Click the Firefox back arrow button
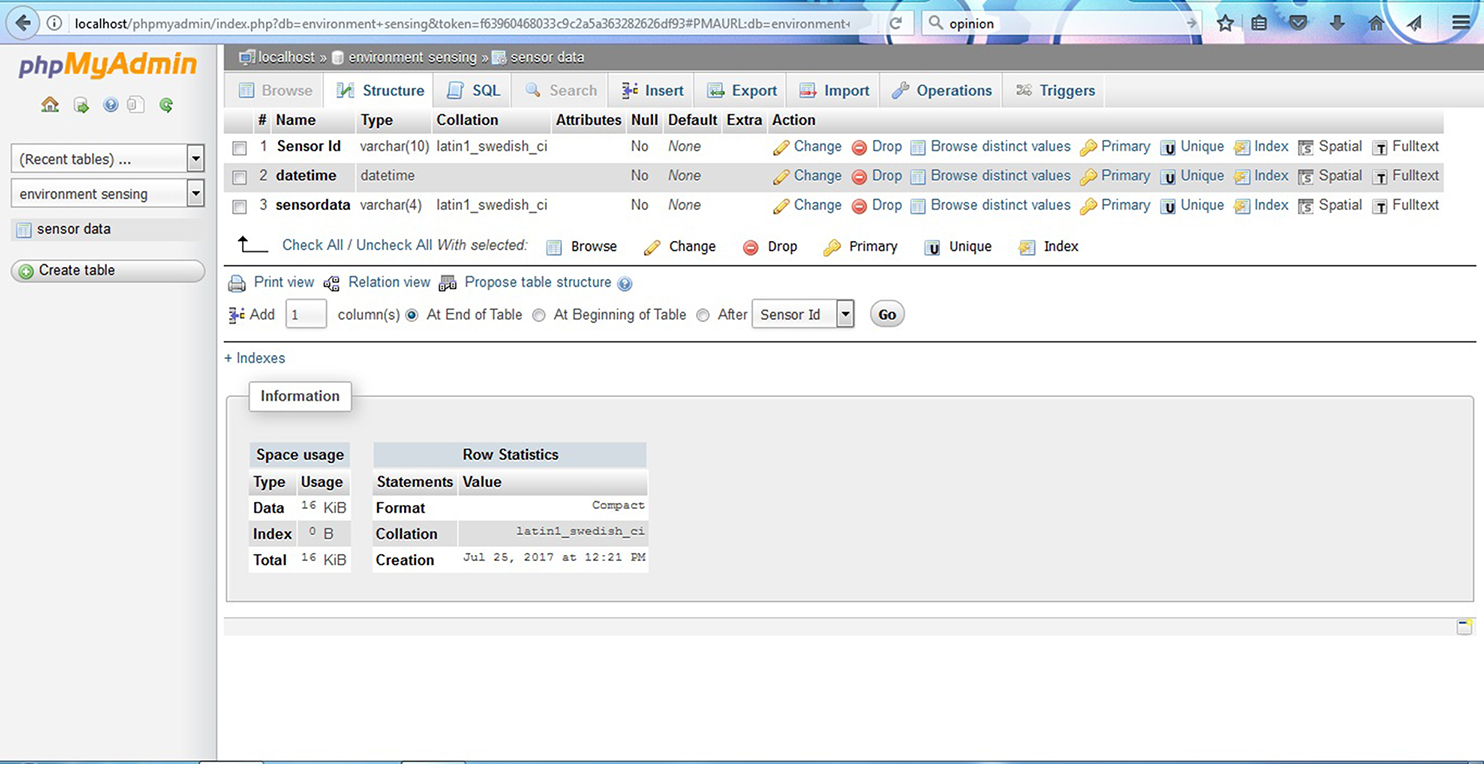 click(24, 22)
